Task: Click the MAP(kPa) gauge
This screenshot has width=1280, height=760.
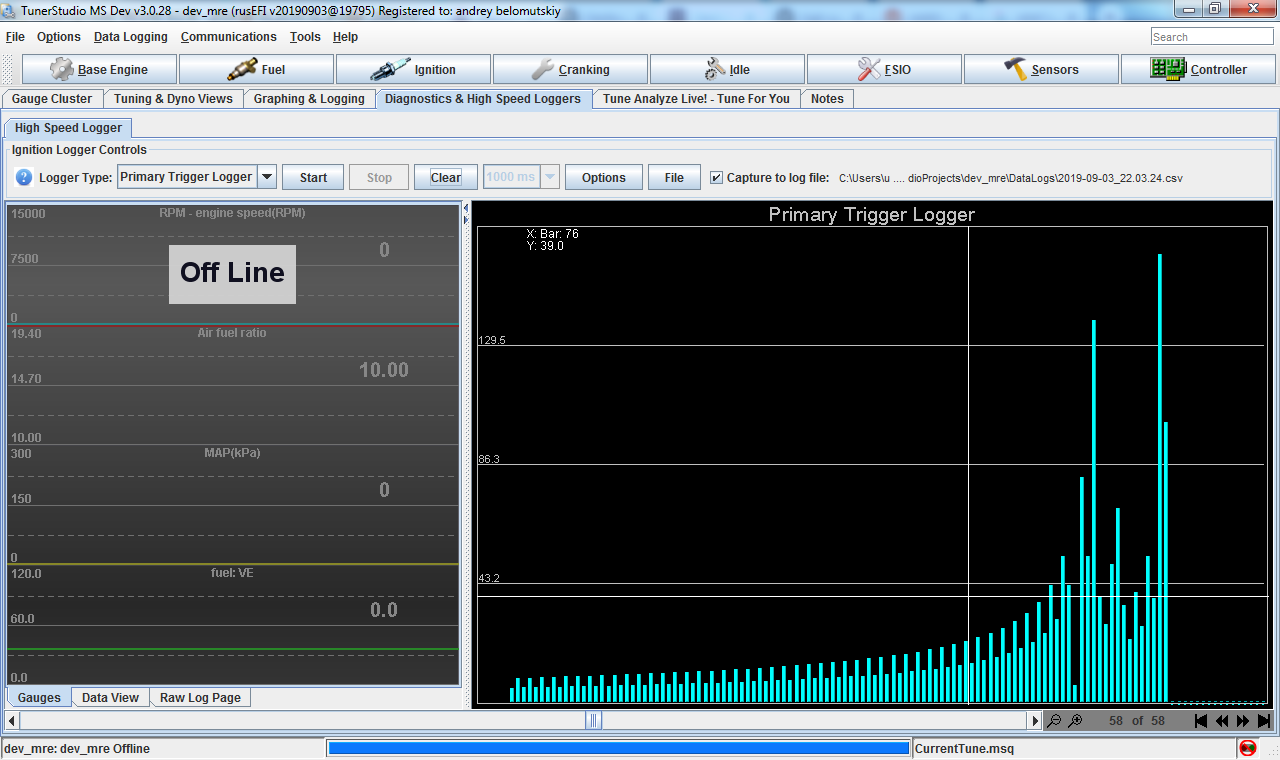Action: pyautogui.click(x=232, y=505)
